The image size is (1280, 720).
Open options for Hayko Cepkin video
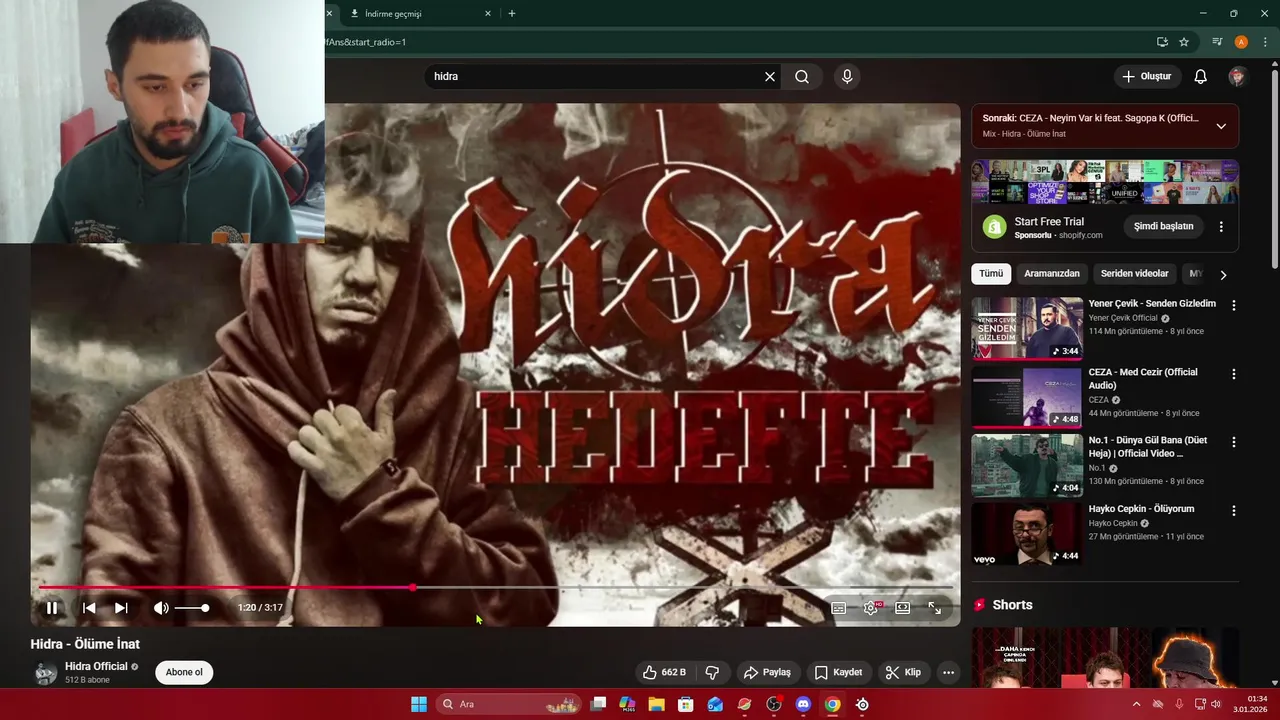(1233, 510)
